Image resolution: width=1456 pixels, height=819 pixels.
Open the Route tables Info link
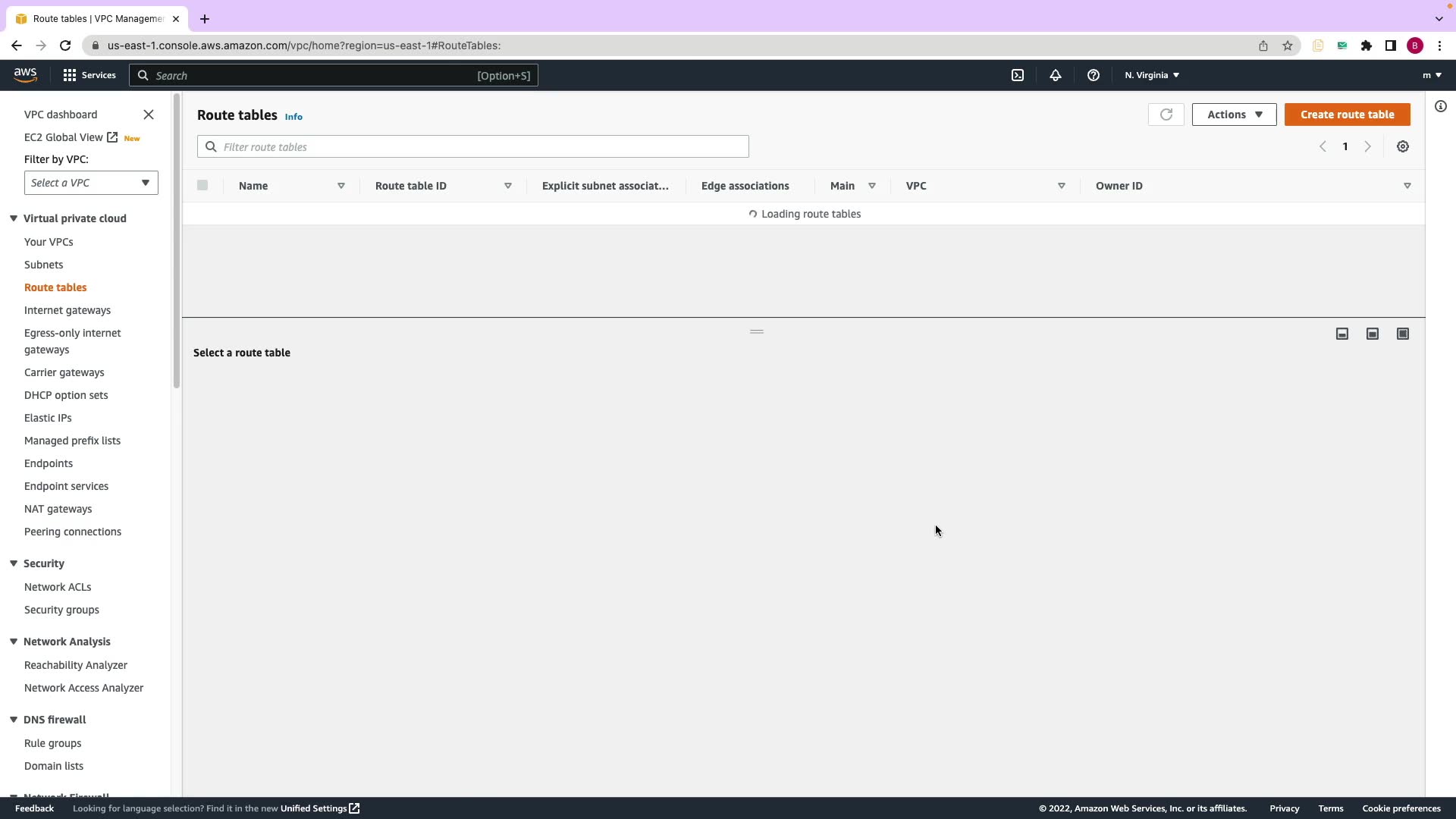pyautogui.click(x=293, y=117)
